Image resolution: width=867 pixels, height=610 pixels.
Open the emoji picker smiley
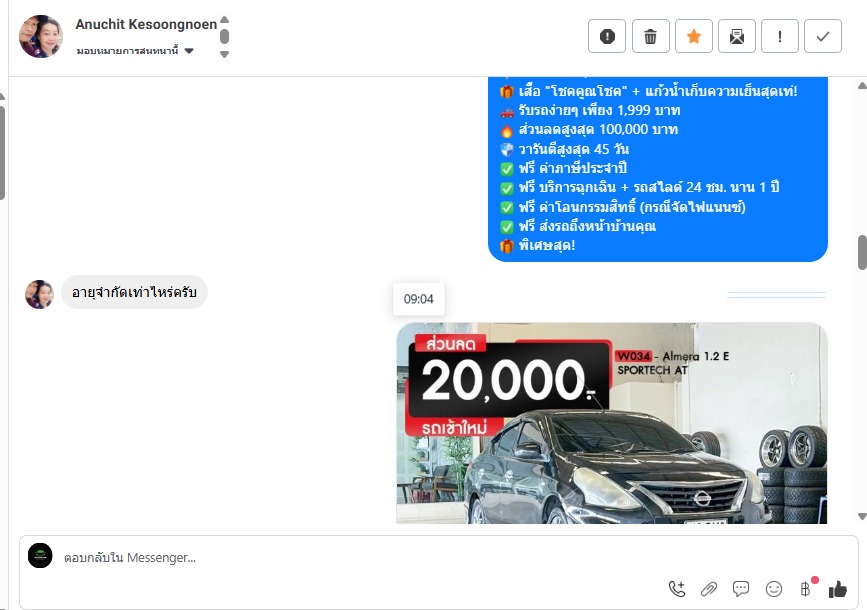tap(774, 589)
